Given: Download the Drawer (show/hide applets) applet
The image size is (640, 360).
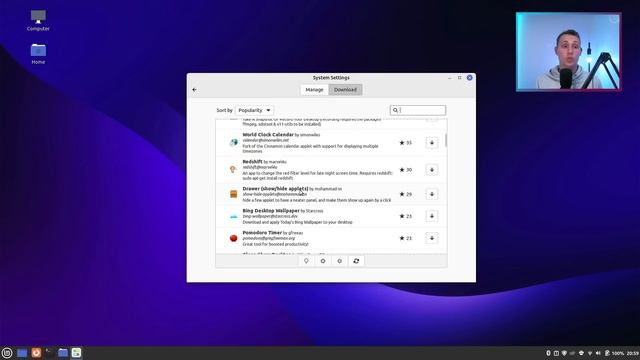Looking at the screenshot, I should coord(432,194).
